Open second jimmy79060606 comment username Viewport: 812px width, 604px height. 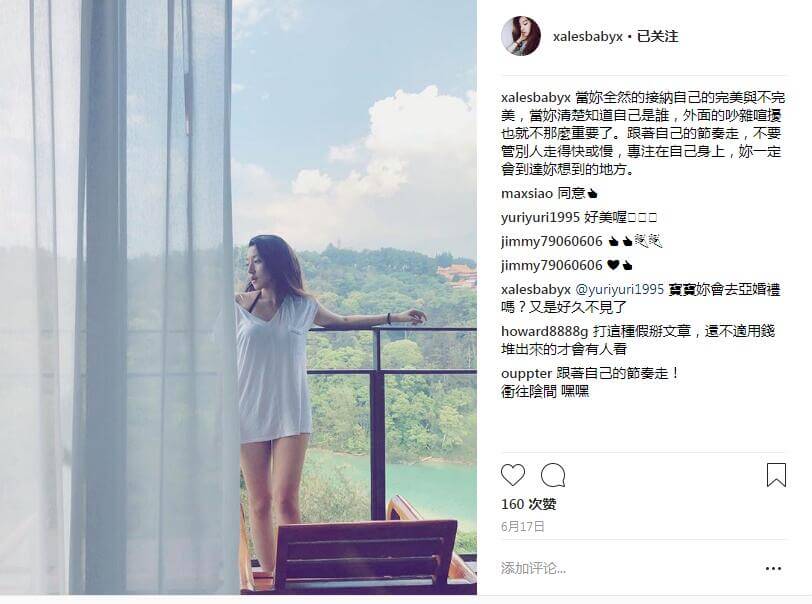[552, 265]
